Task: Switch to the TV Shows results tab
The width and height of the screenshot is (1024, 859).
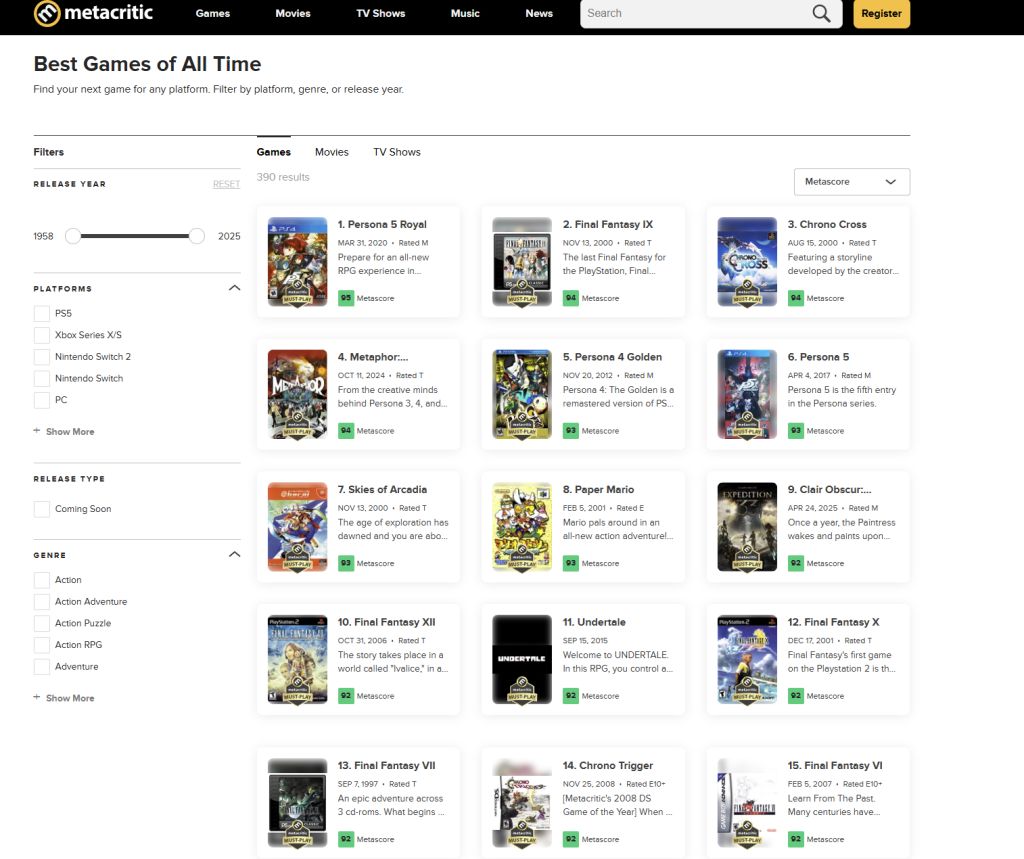Action: pos(397,152)
